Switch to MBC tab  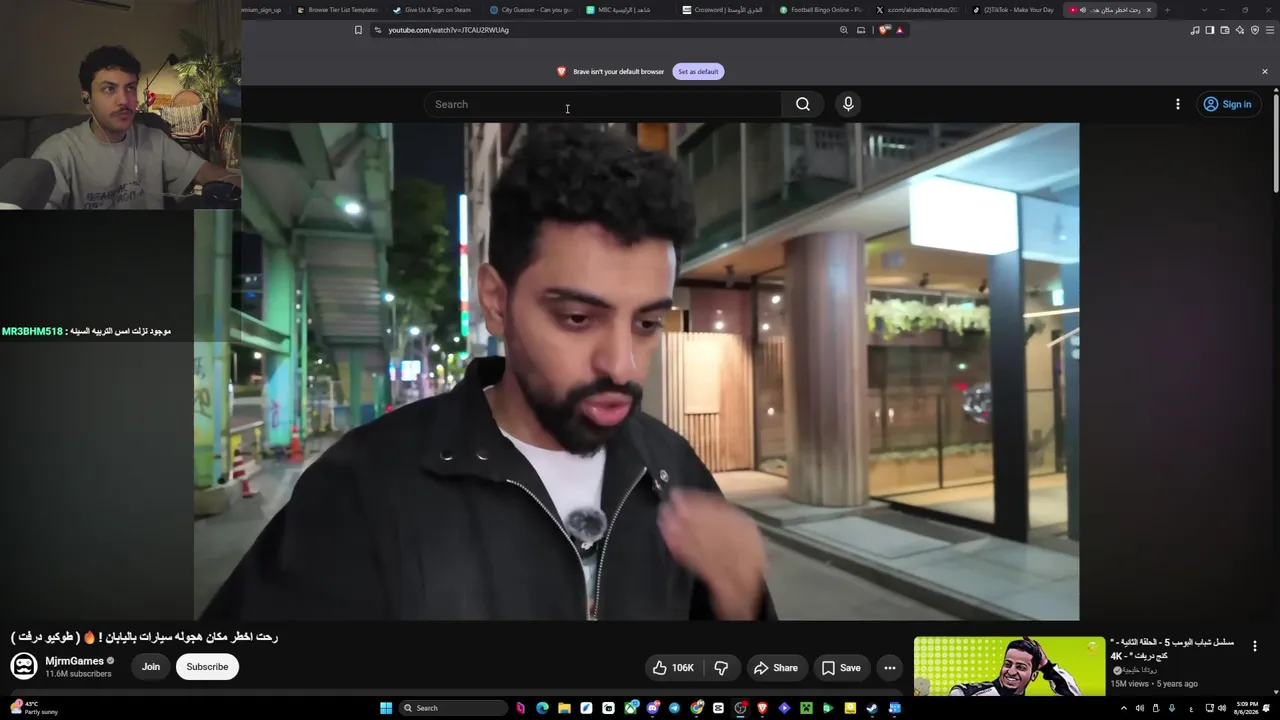coord(628,10)
